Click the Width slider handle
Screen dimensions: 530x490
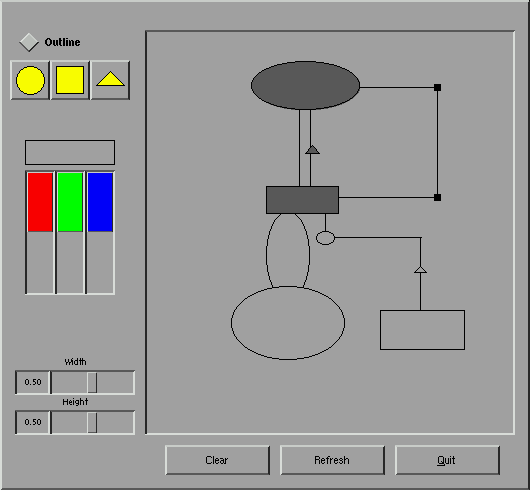point(92,383)
